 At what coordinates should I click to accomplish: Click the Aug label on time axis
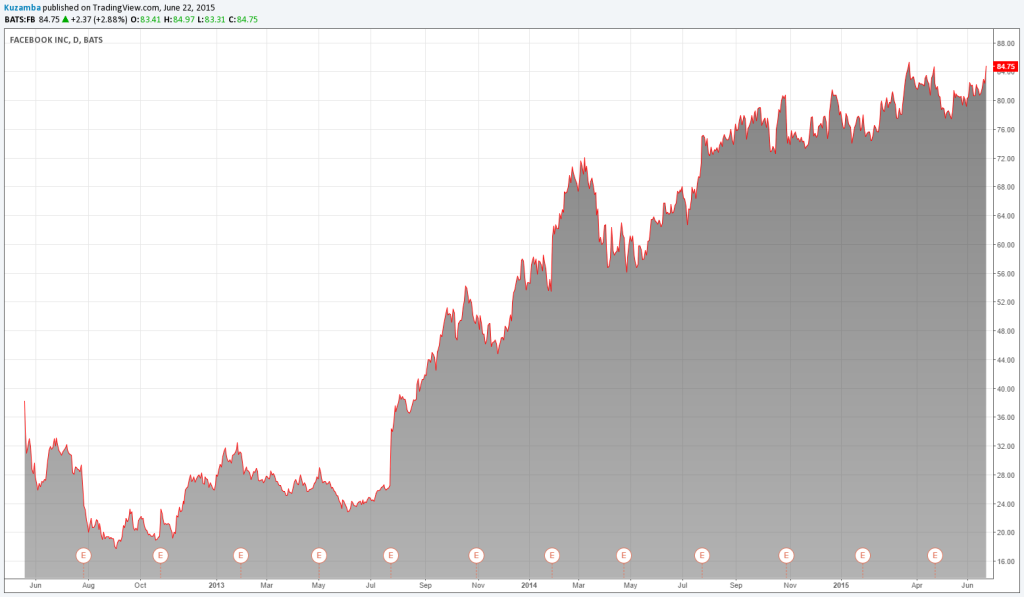pyautogui.click(x=88, y=585)
